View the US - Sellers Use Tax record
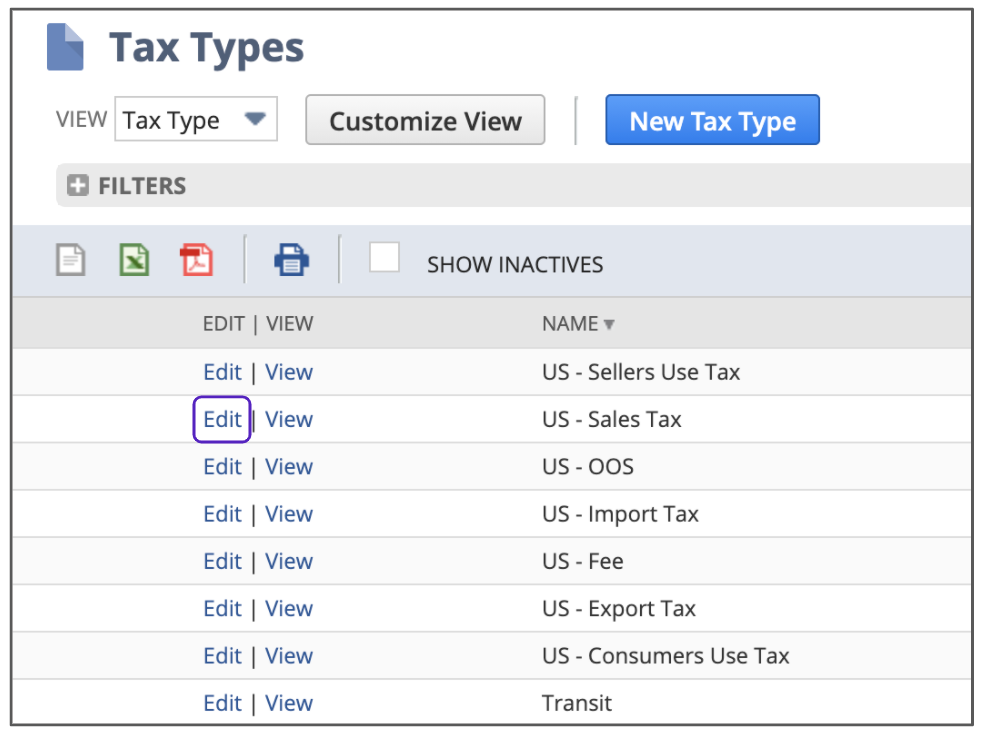 (289, 372)
